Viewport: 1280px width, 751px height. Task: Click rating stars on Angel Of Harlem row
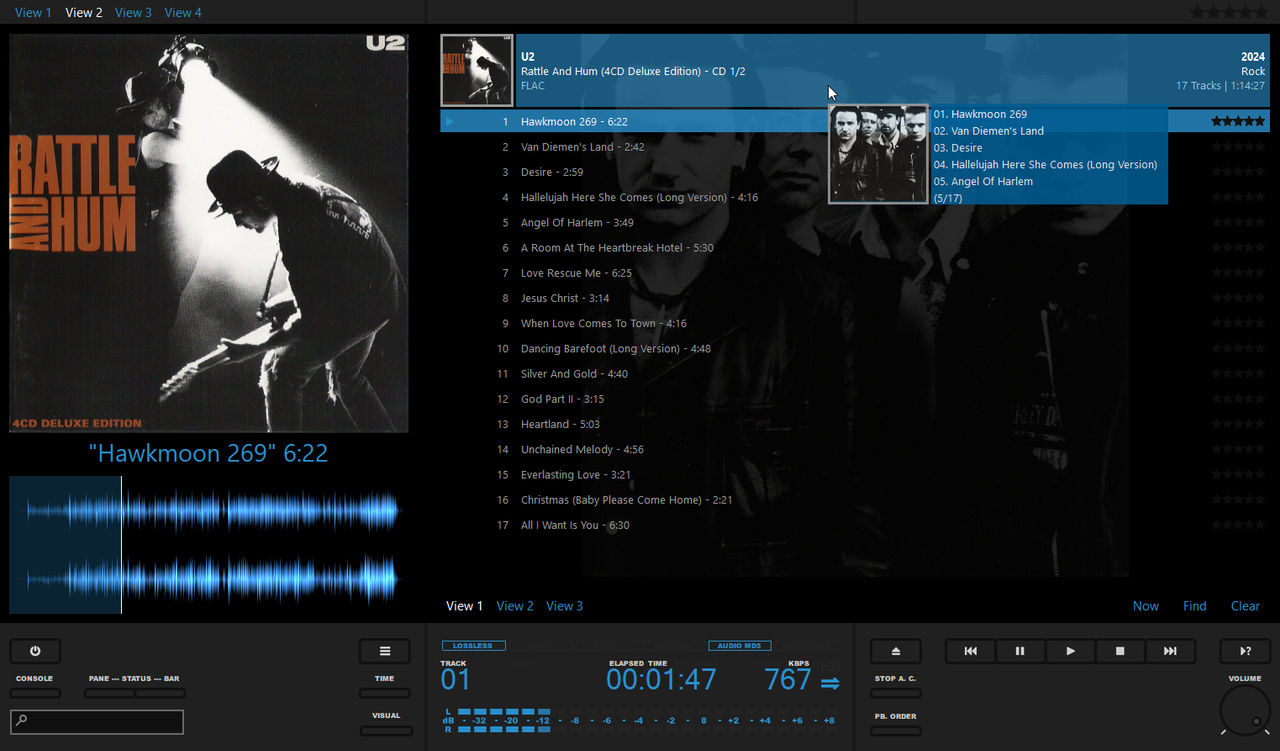point(1238,222)
